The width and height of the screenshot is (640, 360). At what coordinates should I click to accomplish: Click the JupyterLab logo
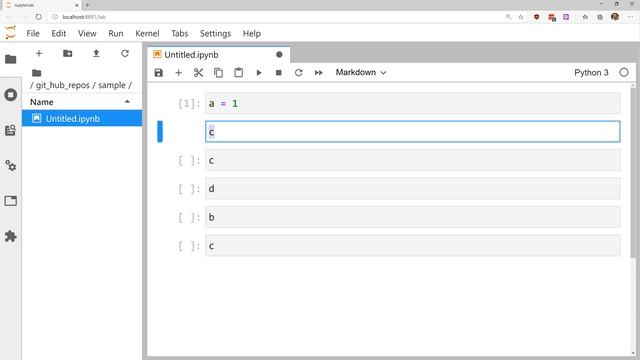11,33
